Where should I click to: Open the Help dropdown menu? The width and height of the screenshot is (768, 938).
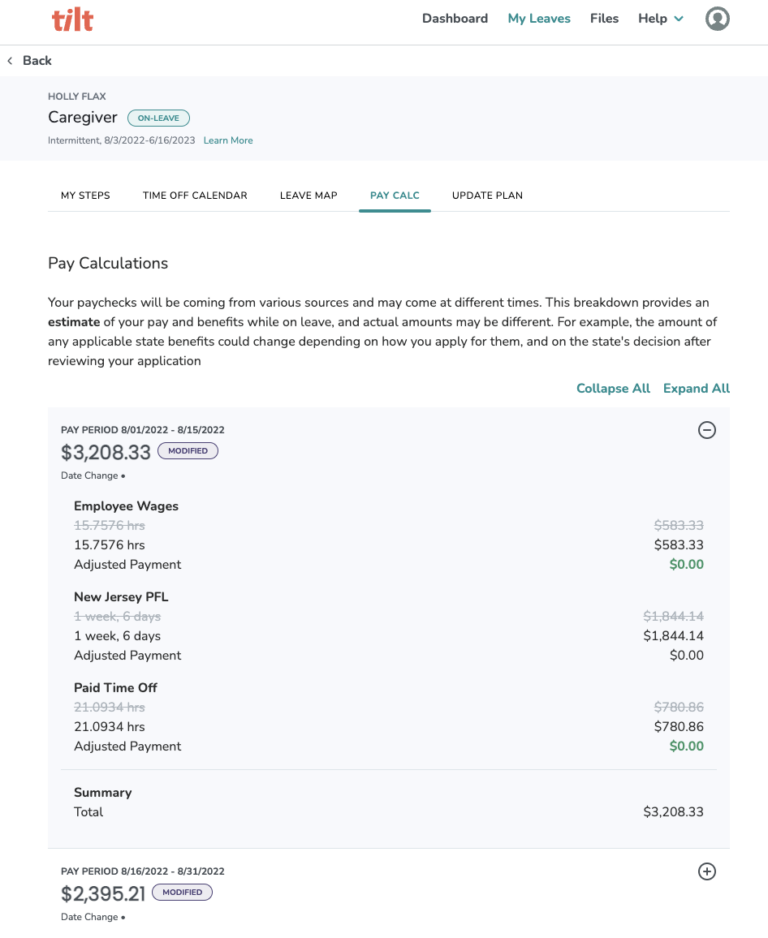click(x=660, y=19)
